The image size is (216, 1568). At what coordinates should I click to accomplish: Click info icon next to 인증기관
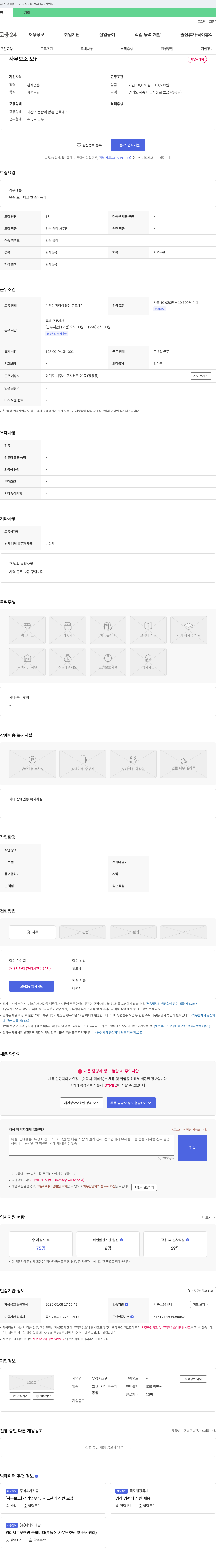[x=126, y=1304]
